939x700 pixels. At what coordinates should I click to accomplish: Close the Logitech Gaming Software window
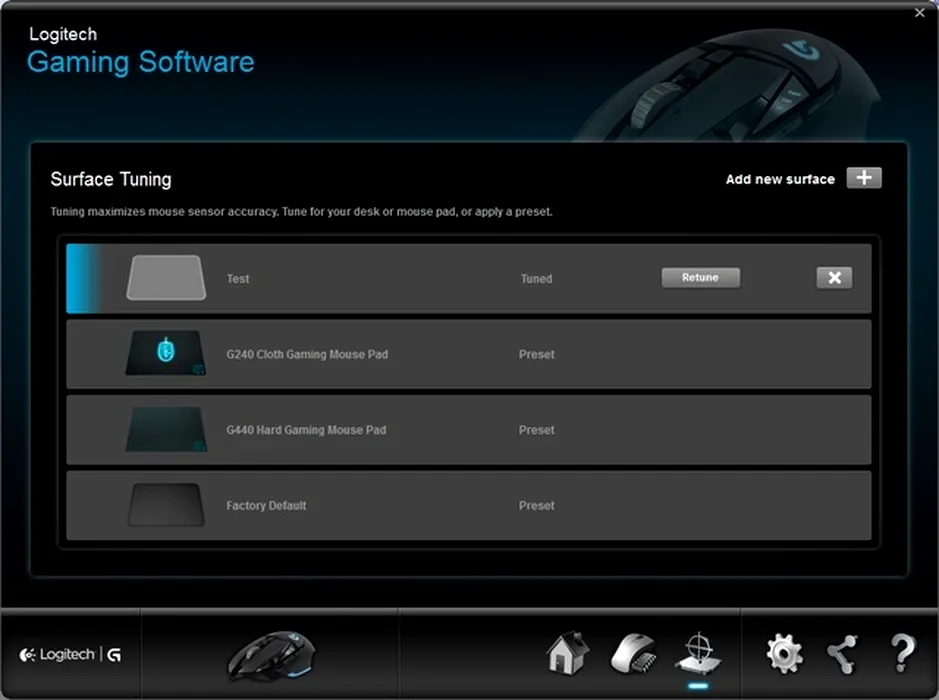(x=920, y=13)
